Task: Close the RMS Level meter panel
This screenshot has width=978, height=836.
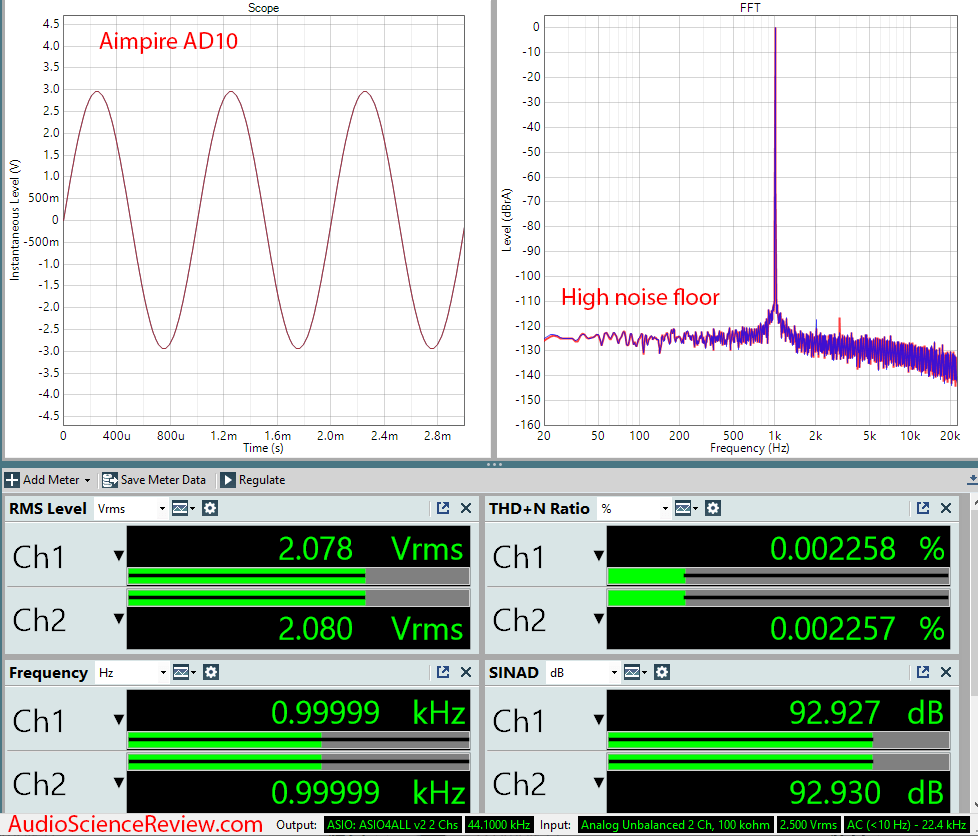Action: pos(466,508)
